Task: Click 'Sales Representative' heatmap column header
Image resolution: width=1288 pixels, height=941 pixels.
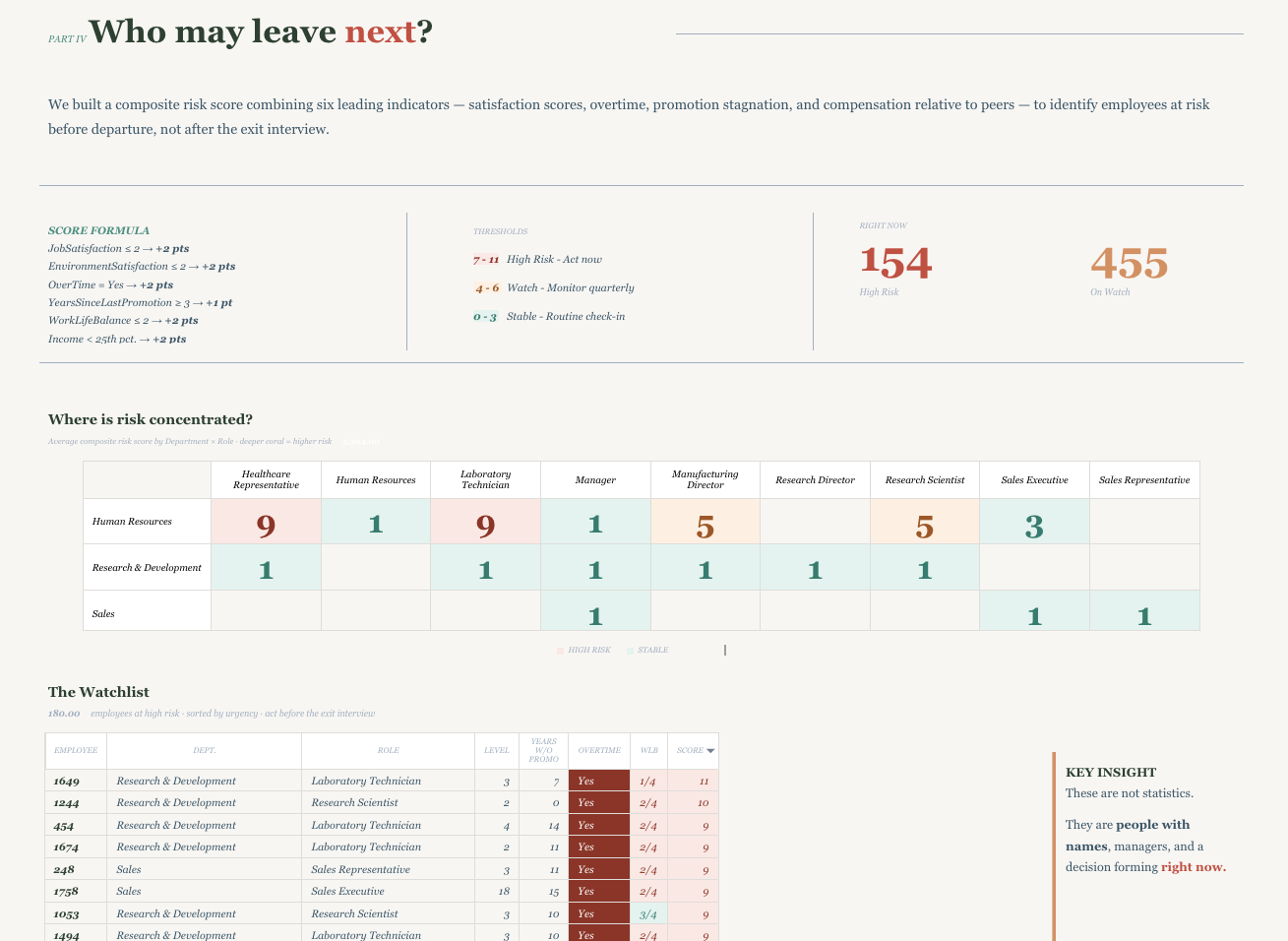Action: coord(1144,480)
